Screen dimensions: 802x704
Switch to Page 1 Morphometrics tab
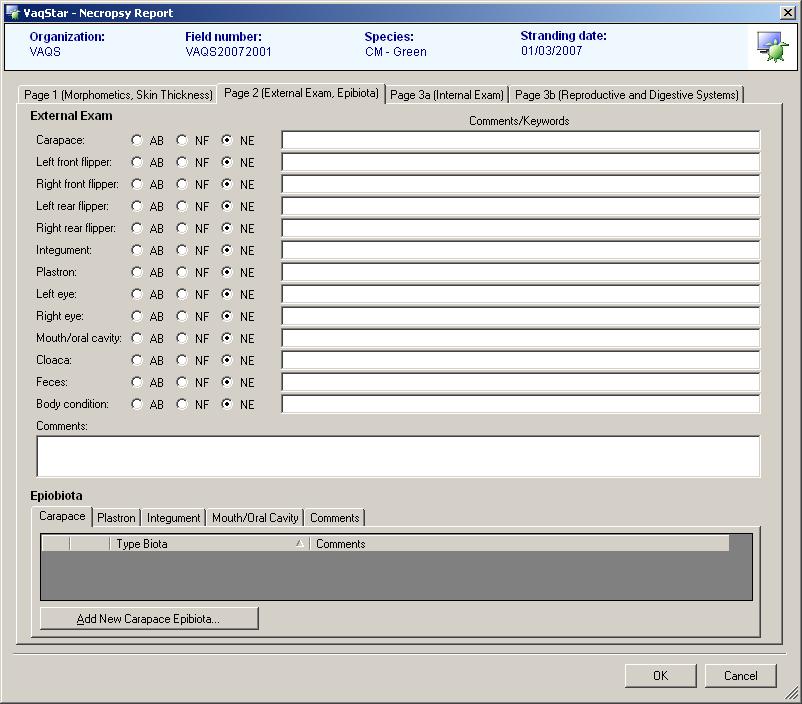(x=118, y=95)
